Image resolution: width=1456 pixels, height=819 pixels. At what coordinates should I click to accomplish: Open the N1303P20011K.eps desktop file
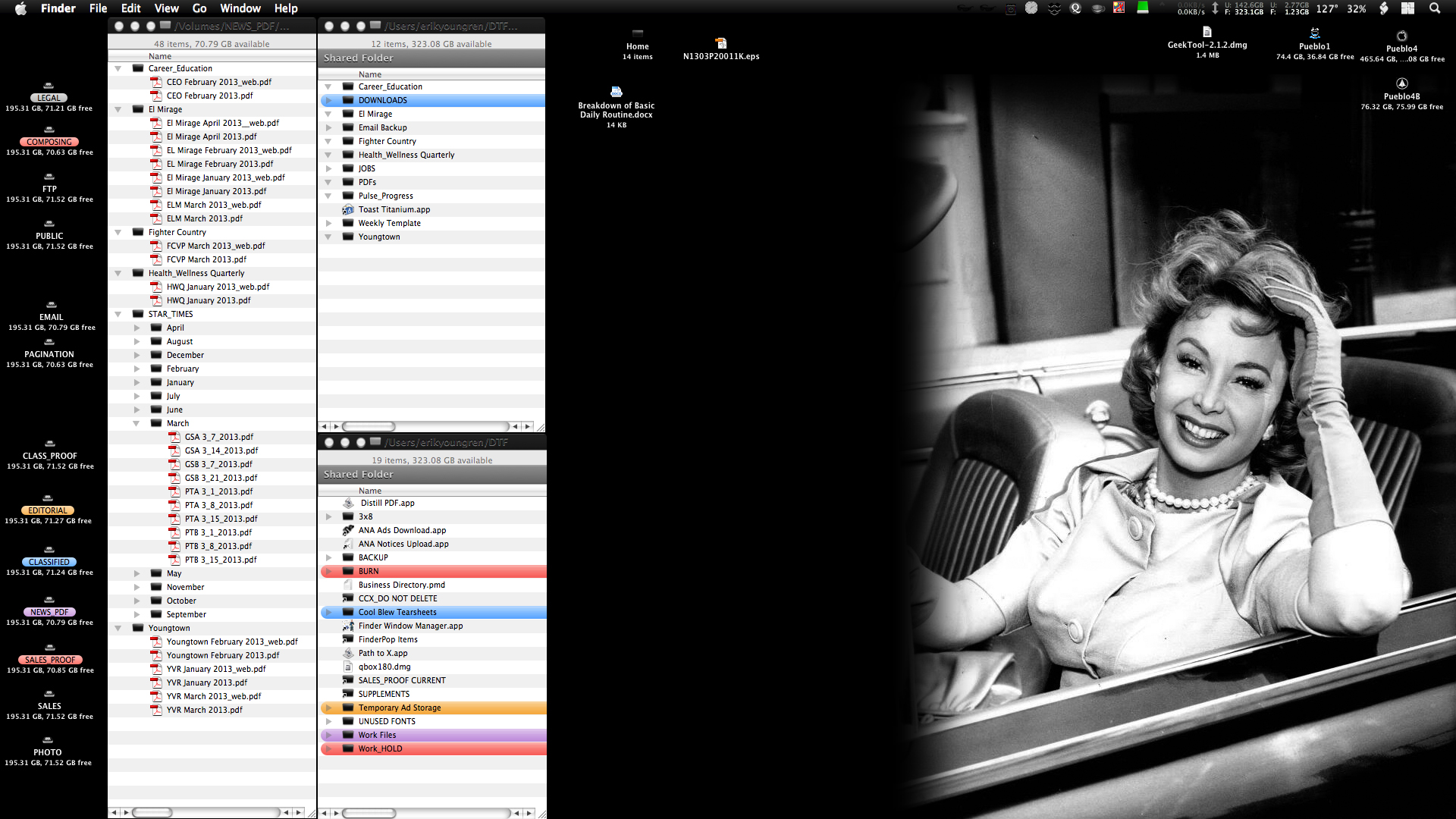720,43
